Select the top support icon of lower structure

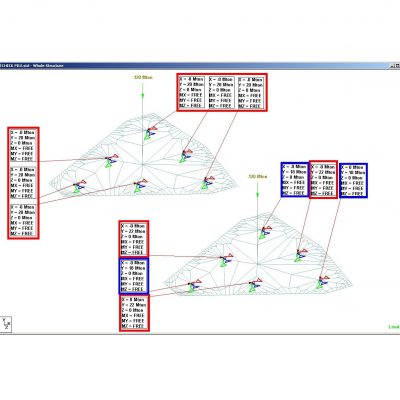click(265, 232)
